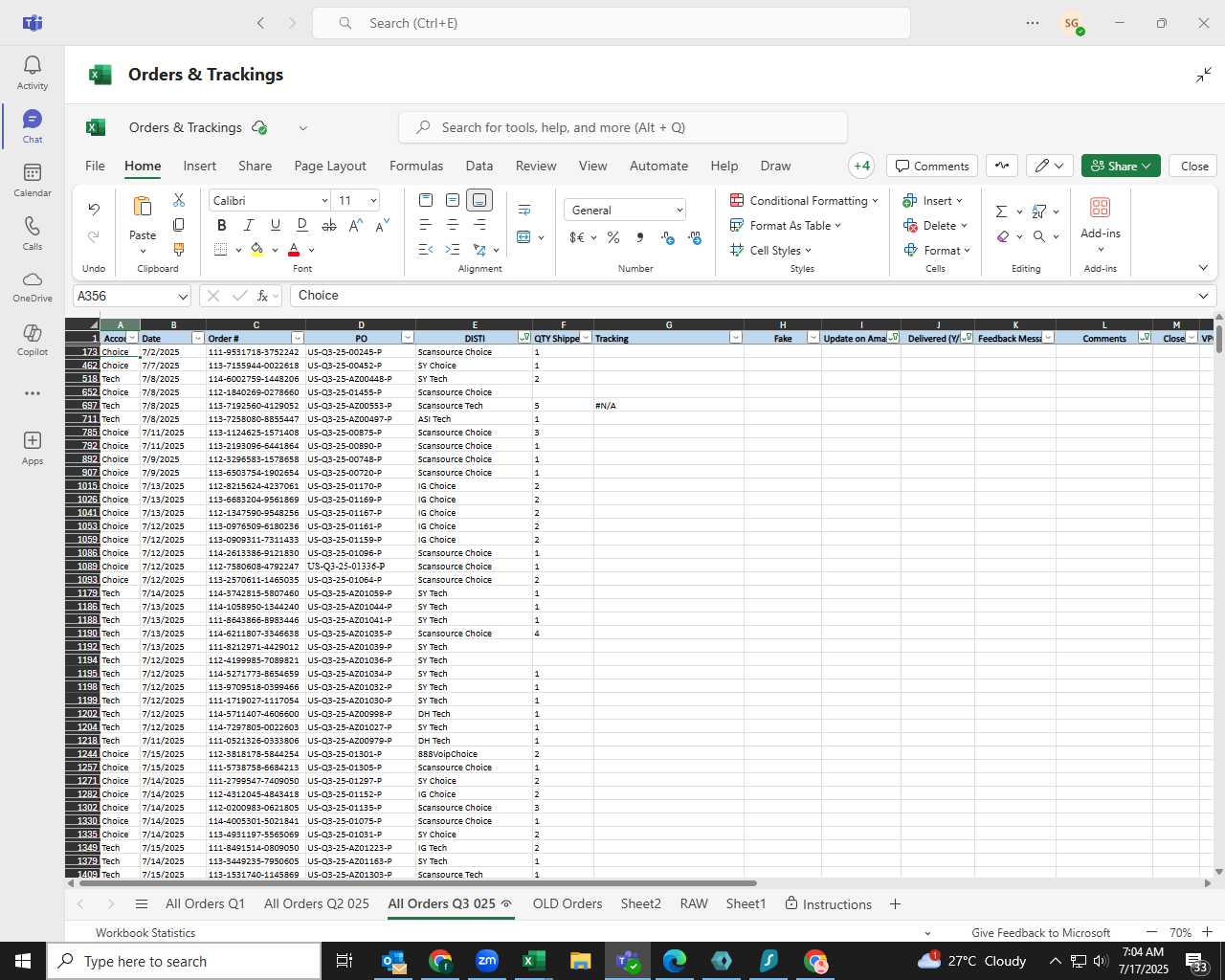Toggle middle vertical alignment

pos(453,200)
